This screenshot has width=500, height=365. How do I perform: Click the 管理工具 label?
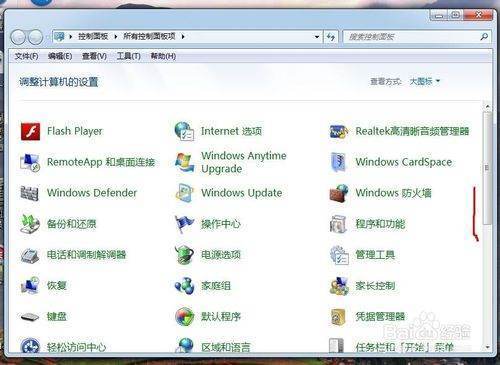click(375, 255)
